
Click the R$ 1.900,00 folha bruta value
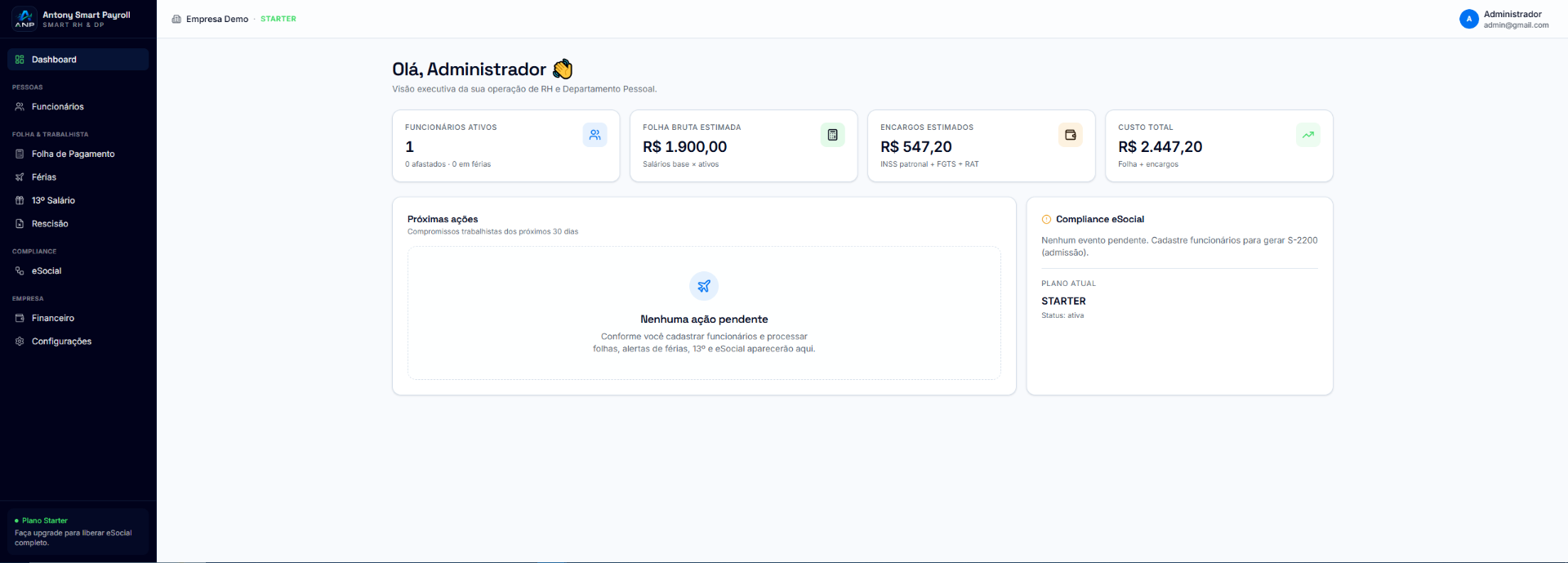pyautogui.click(x=684, y=147)
